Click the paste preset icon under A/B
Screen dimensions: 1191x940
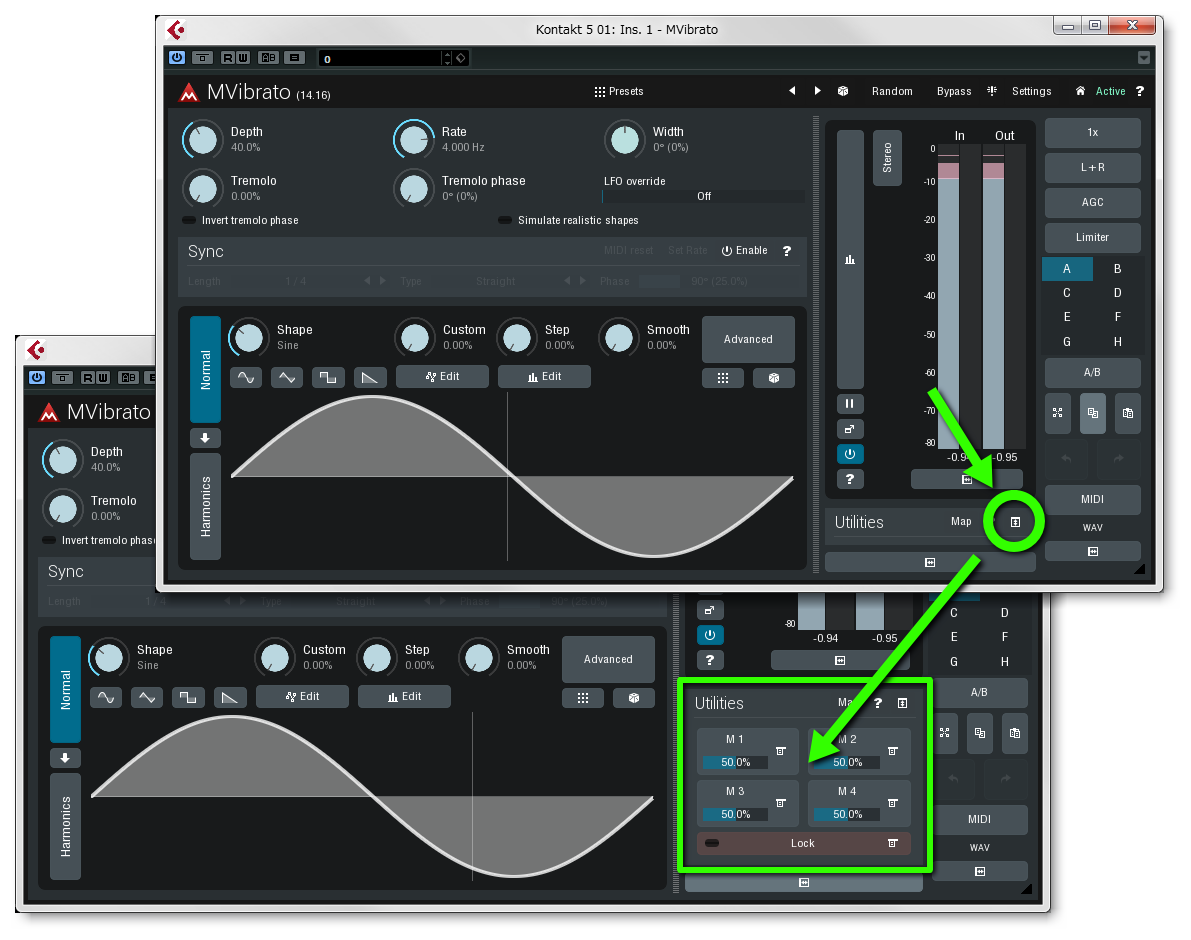point(1128,413)
